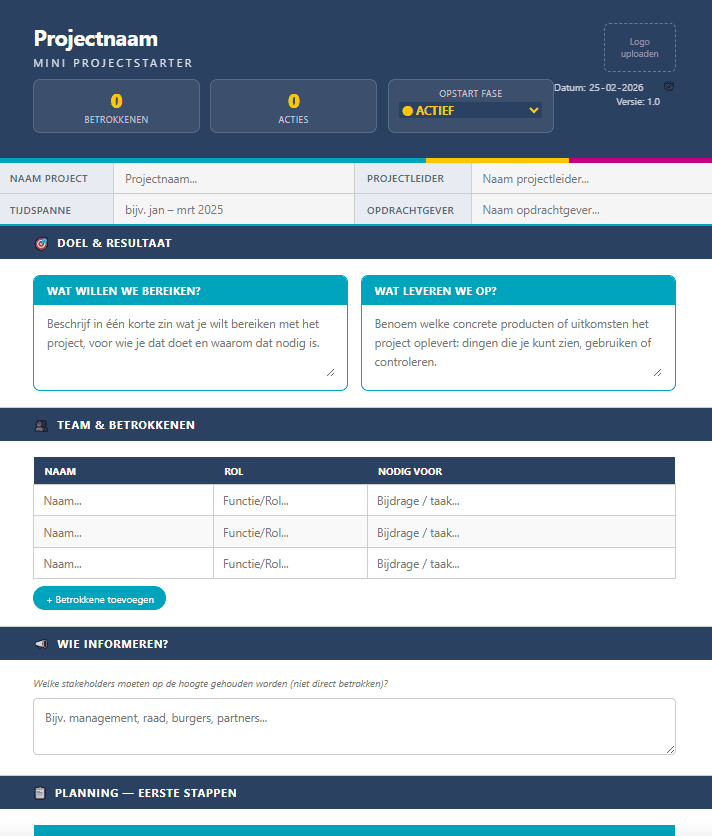Click the megaphone icon beside Wie Informeren
The image size is (712, 836).
click(x=41, y=644)
